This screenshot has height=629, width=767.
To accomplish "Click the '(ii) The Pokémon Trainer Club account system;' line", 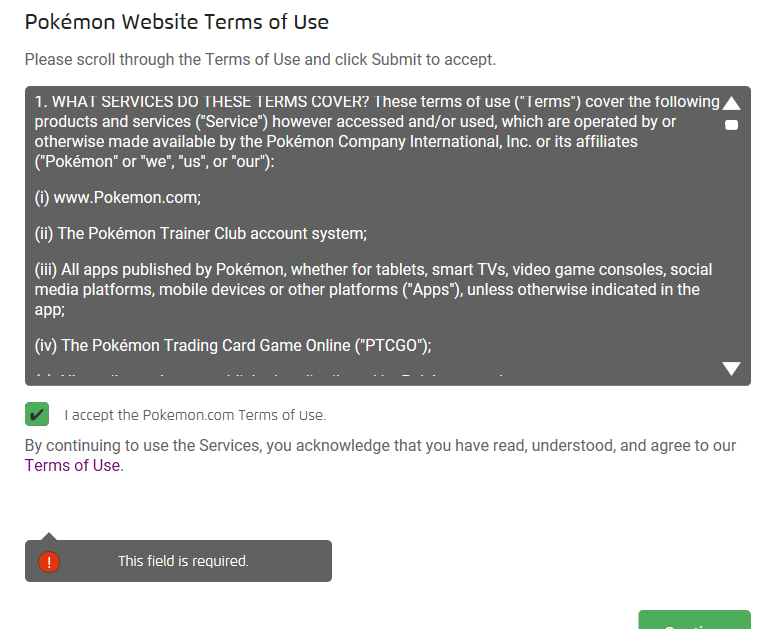I will 201,233.
